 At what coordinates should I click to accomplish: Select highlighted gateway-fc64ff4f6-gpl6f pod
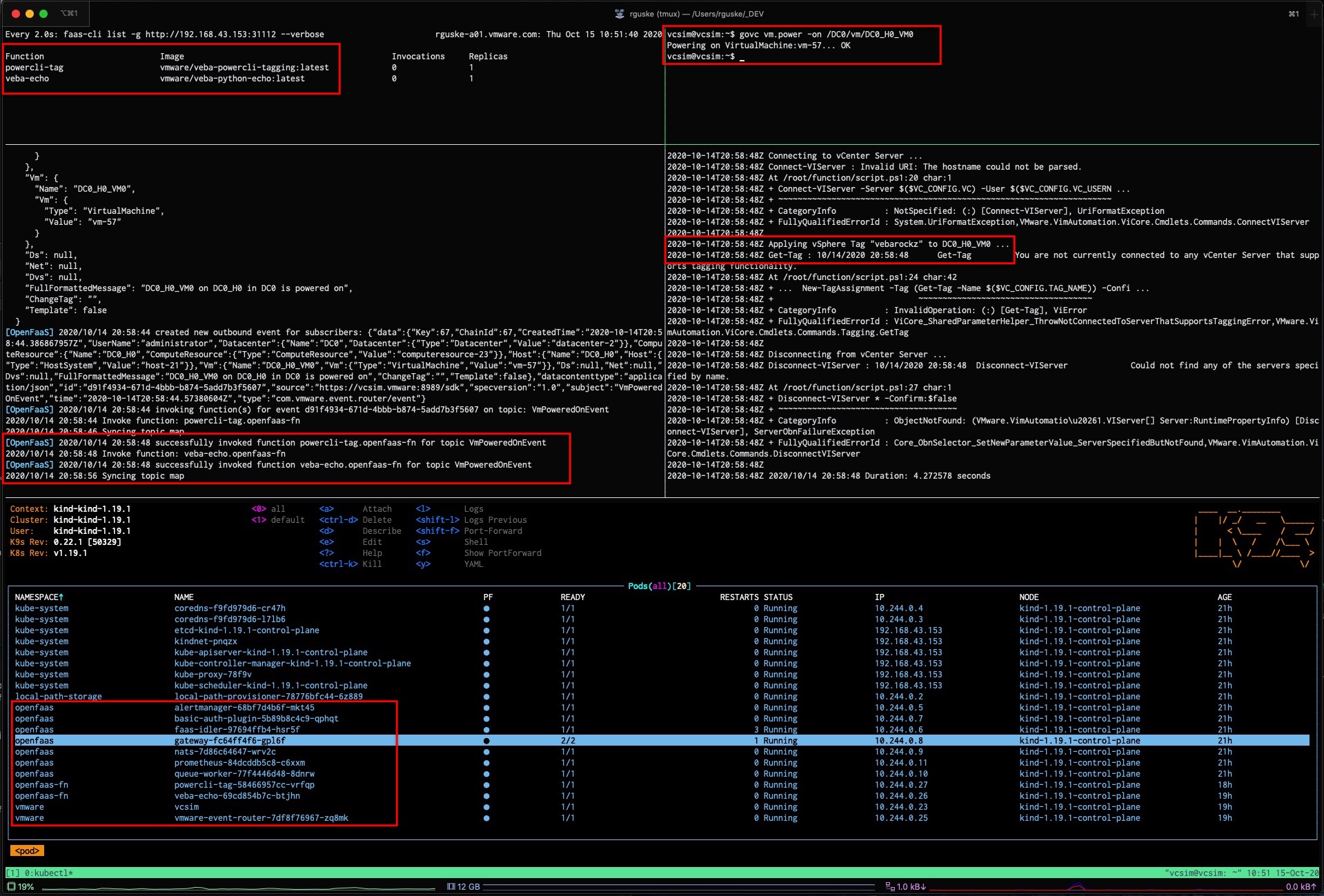point(662,741)
